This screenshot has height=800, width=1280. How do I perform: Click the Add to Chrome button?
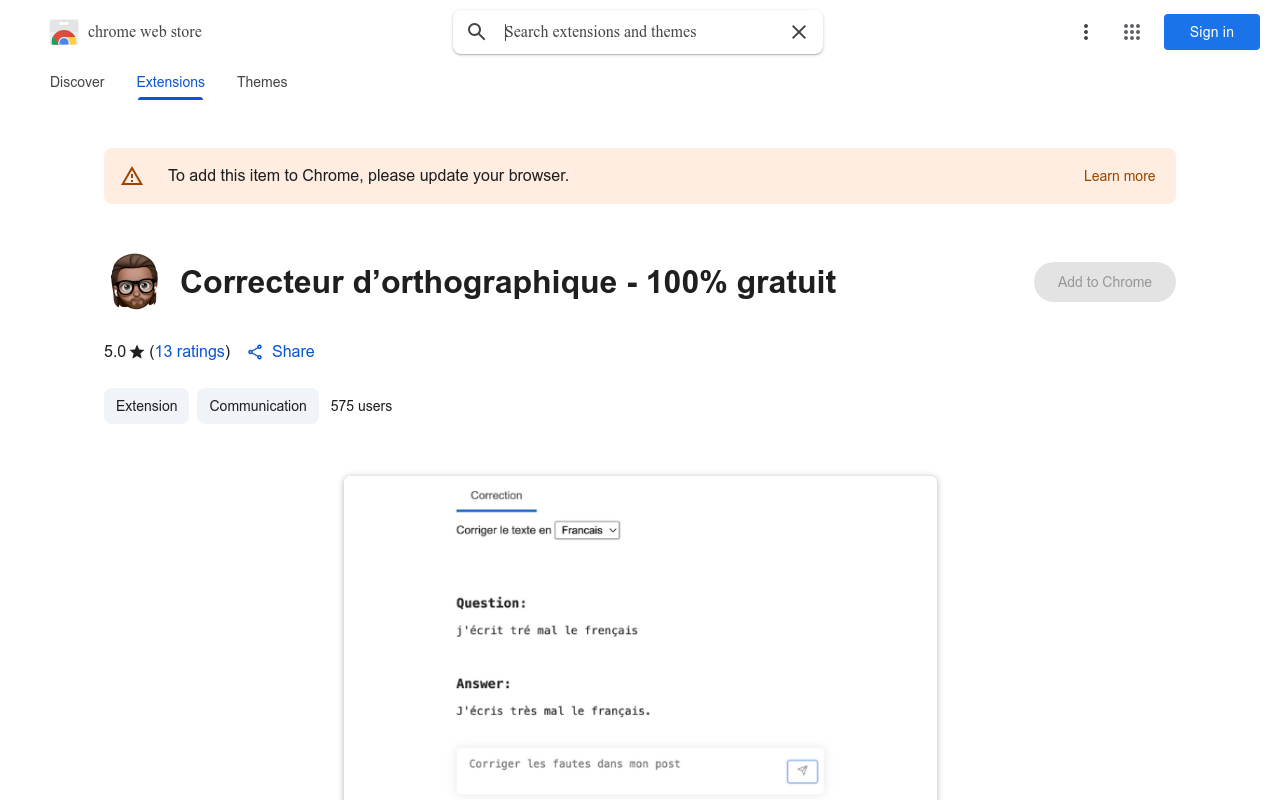pyautogui.click(x=1104, y=282)
